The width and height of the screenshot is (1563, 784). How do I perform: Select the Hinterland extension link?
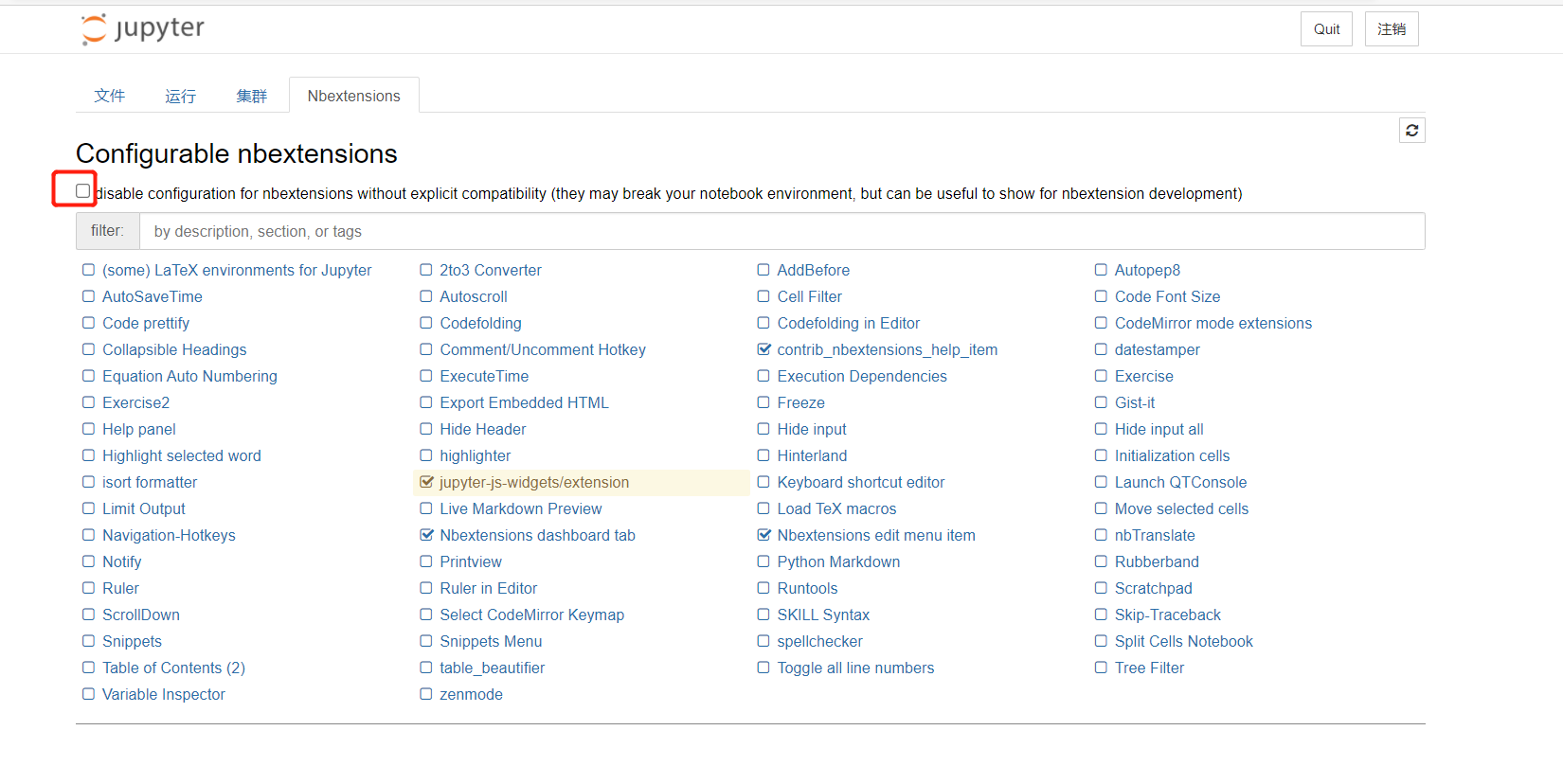click(812, 455)
